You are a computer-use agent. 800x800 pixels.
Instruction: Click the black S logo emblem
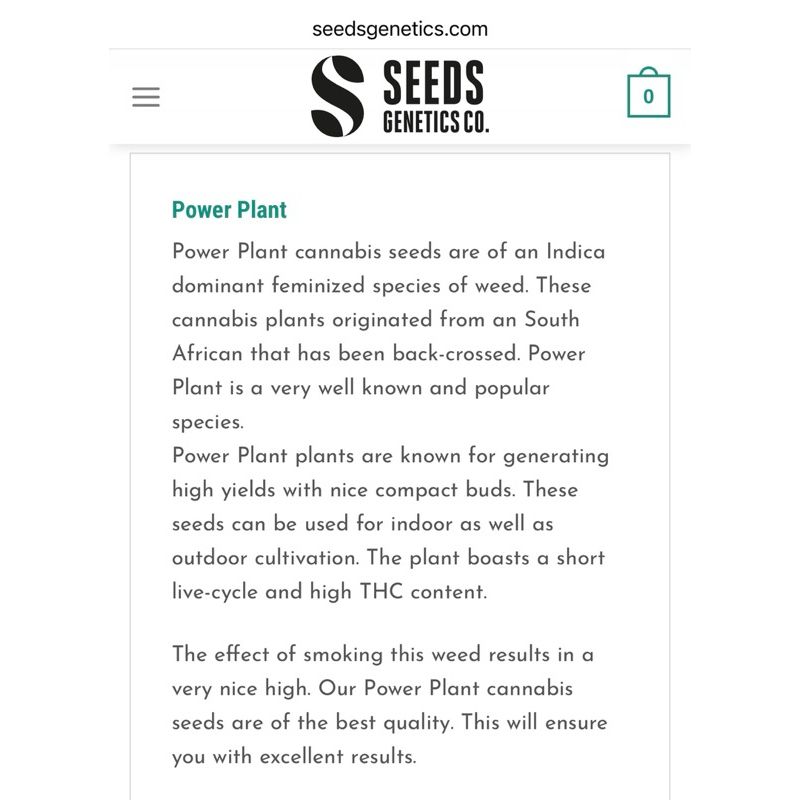pyautogui.click(x=337, y=97)
